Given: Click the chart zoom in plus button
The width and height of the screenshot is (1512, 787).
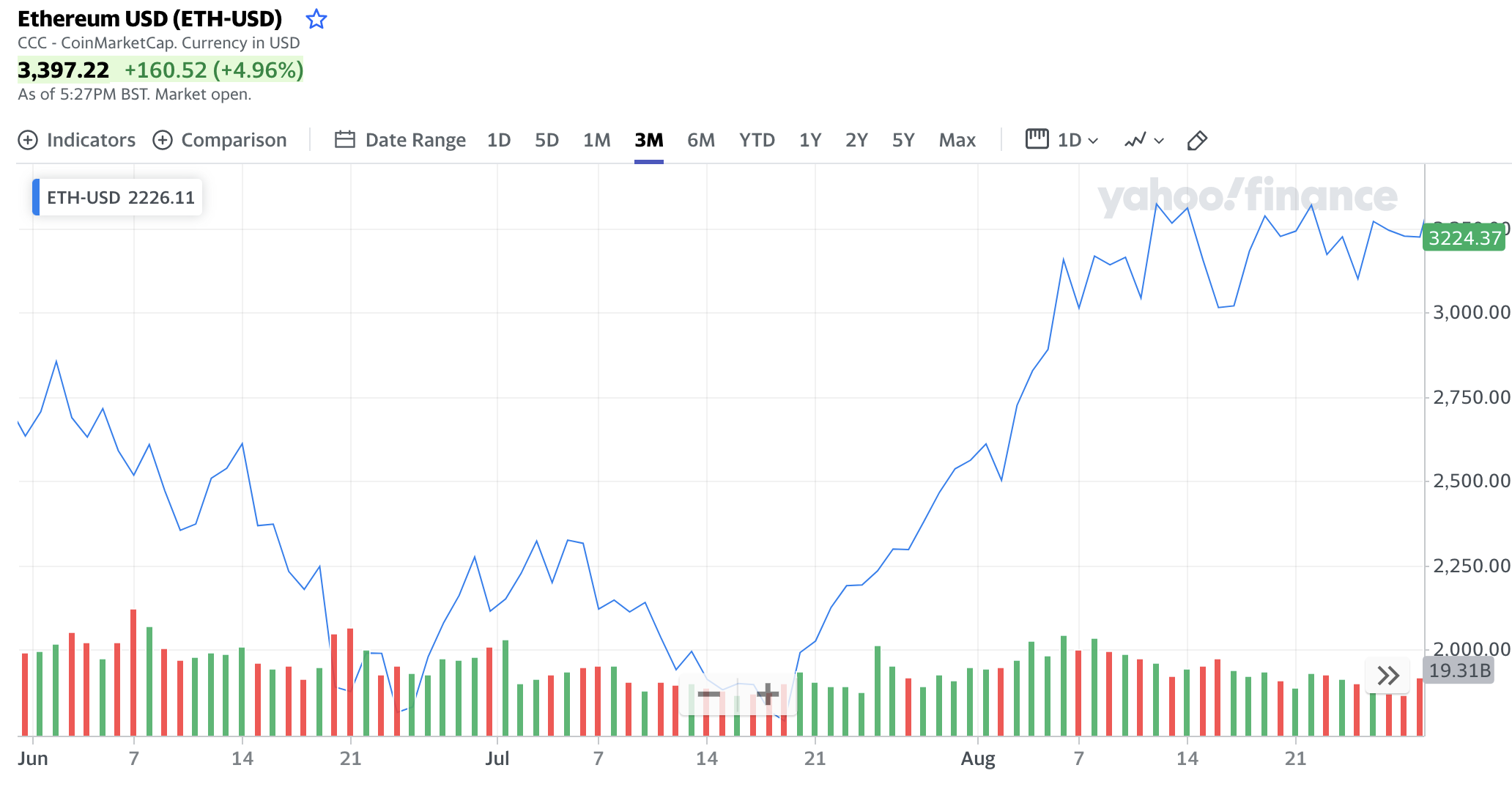Looking at the screenshot, I should (x=767, y=693).
